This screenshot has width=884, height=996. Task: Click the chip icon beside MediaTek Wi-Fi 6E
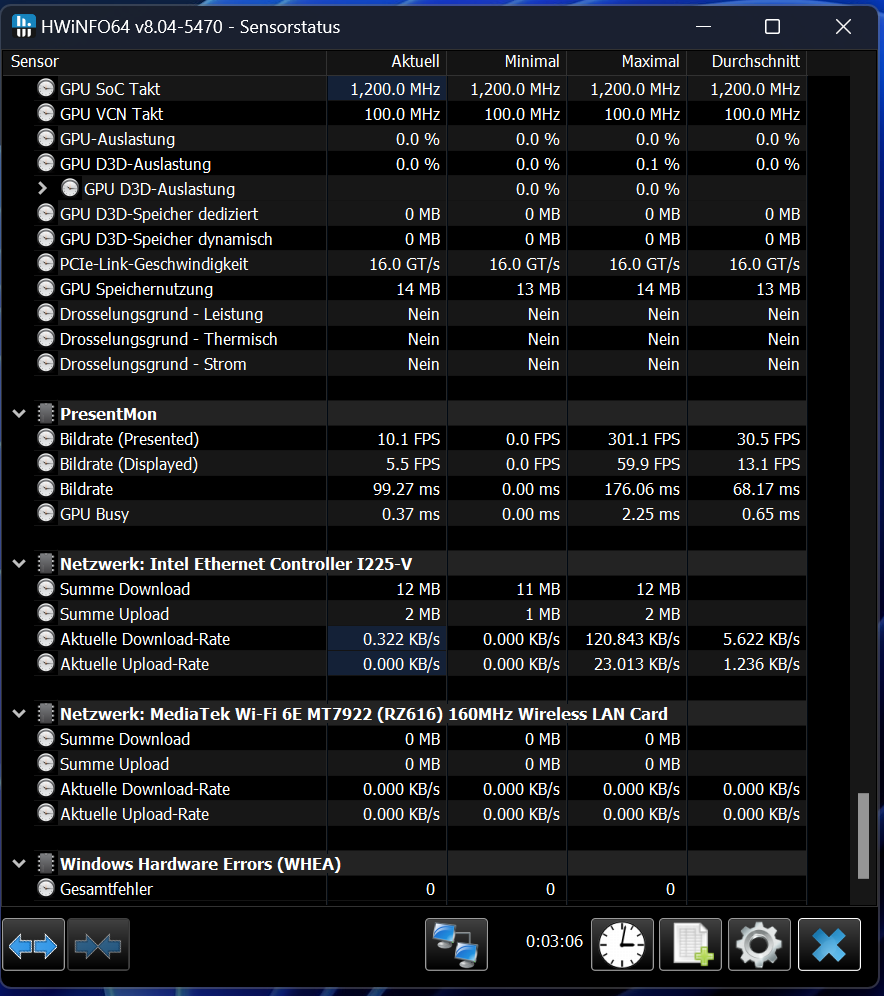point(46,713)
